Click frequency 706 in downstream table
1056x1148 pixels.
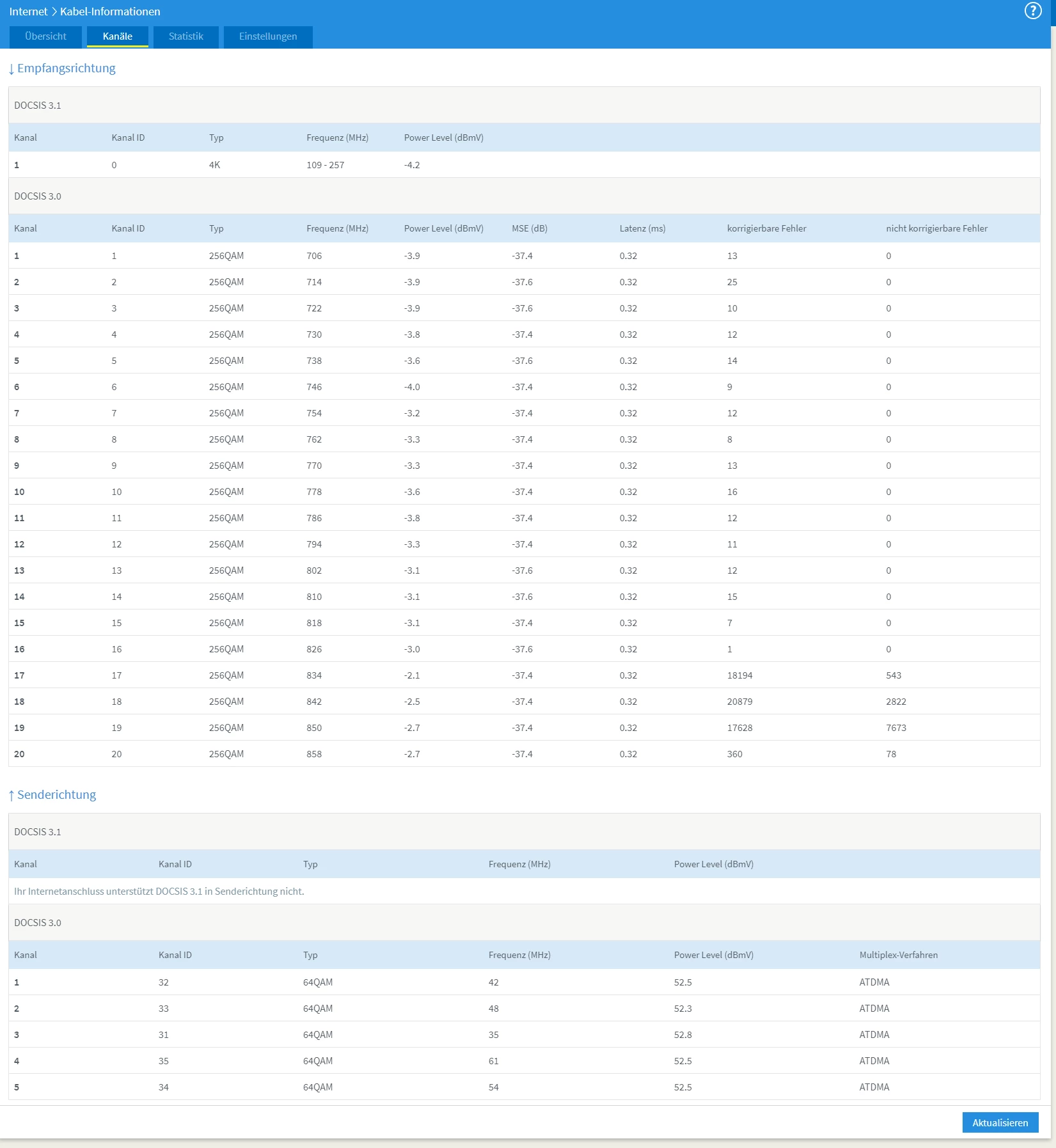click(314, 256)
